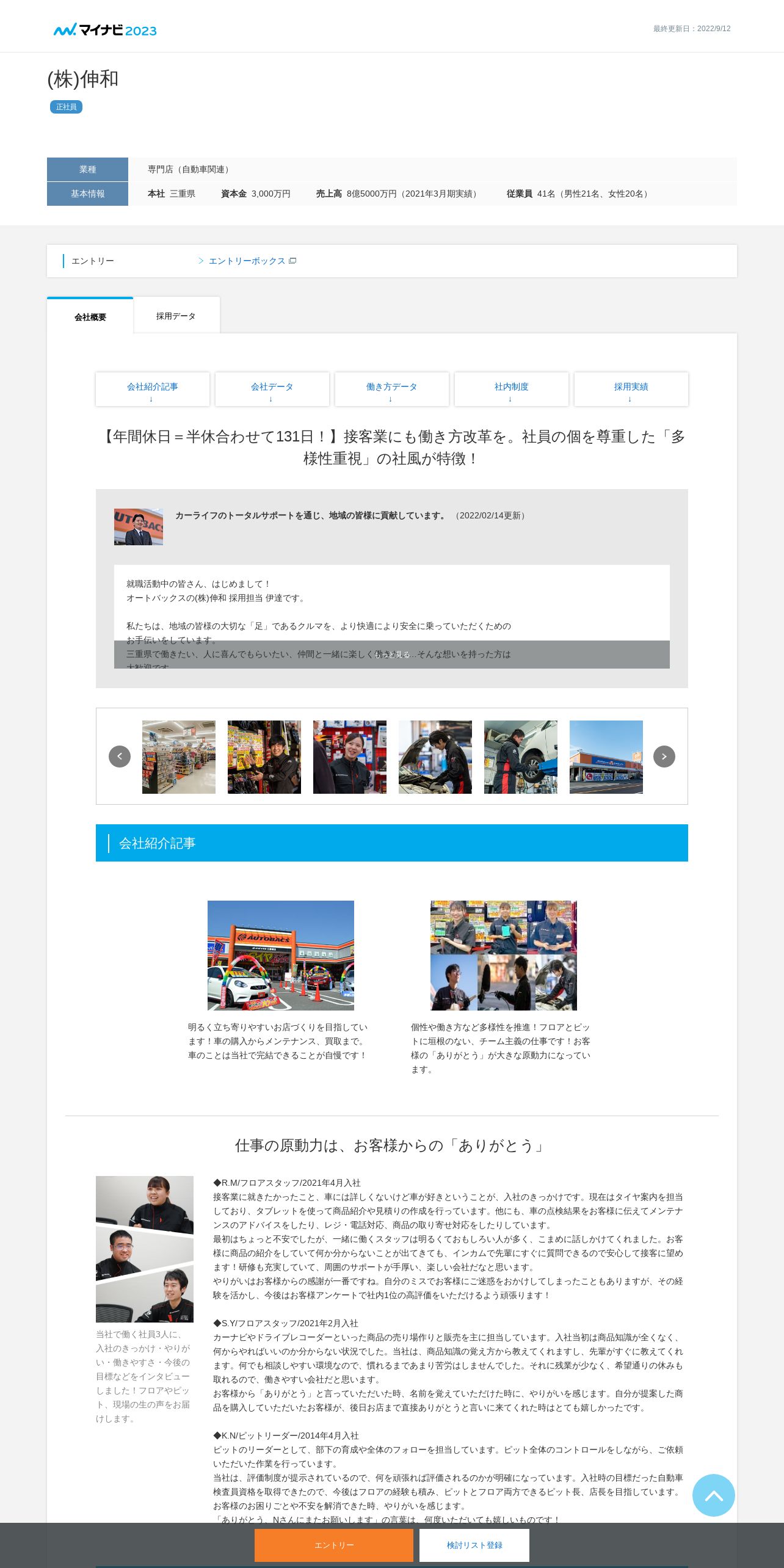Screen dimensions: 784x1568
Task: Click the heading 仕事の原動力は、お客様からの「ありがとう」
Action: (x=392, y=1145)
